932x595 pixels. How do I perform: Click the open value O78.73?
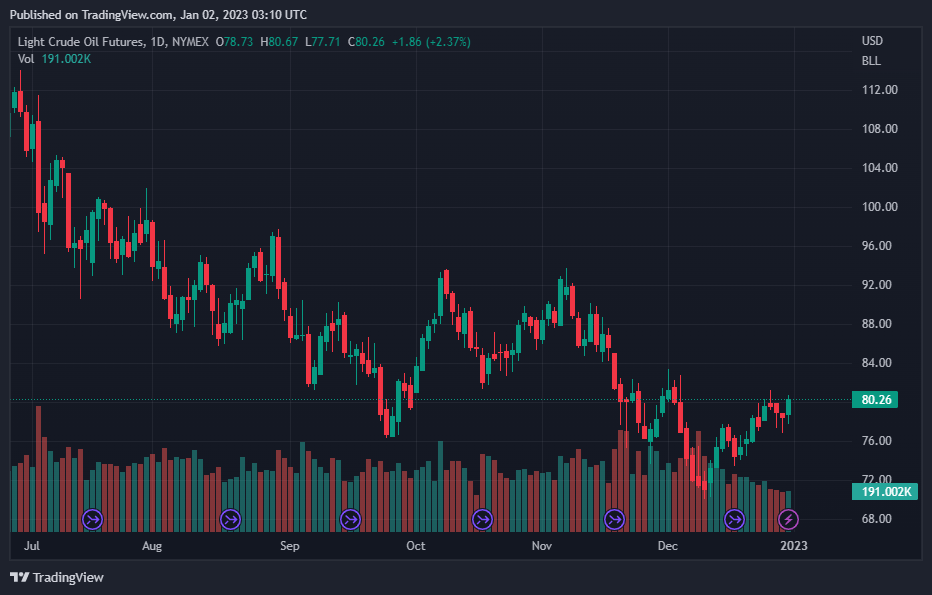coord(234,42)
